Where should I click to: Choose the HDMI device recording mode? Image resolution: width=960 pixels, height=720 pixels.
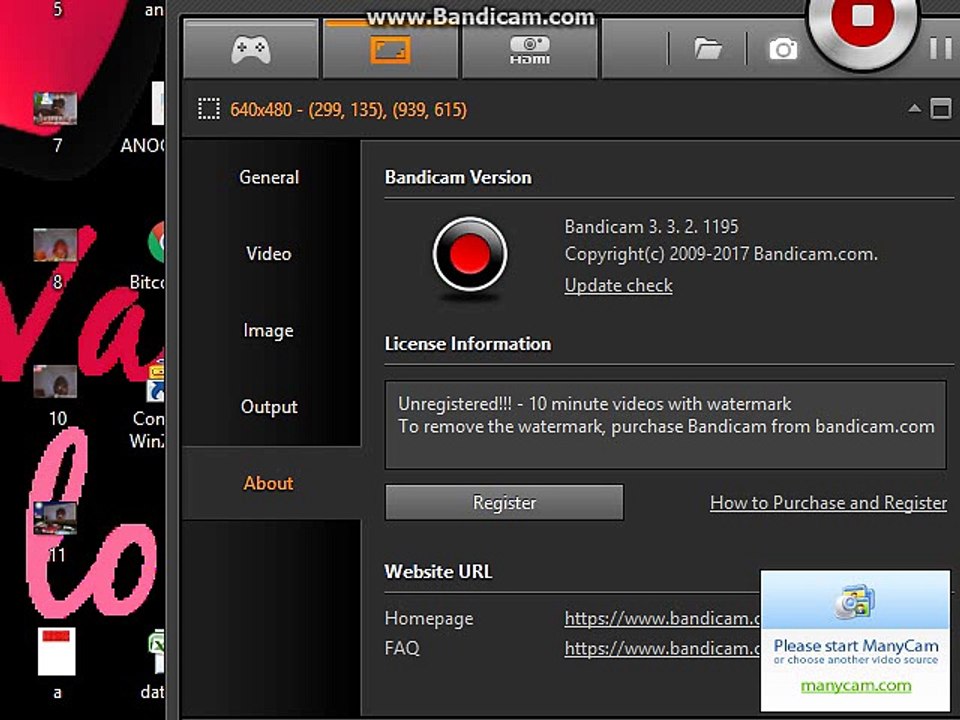pos(530,50)
